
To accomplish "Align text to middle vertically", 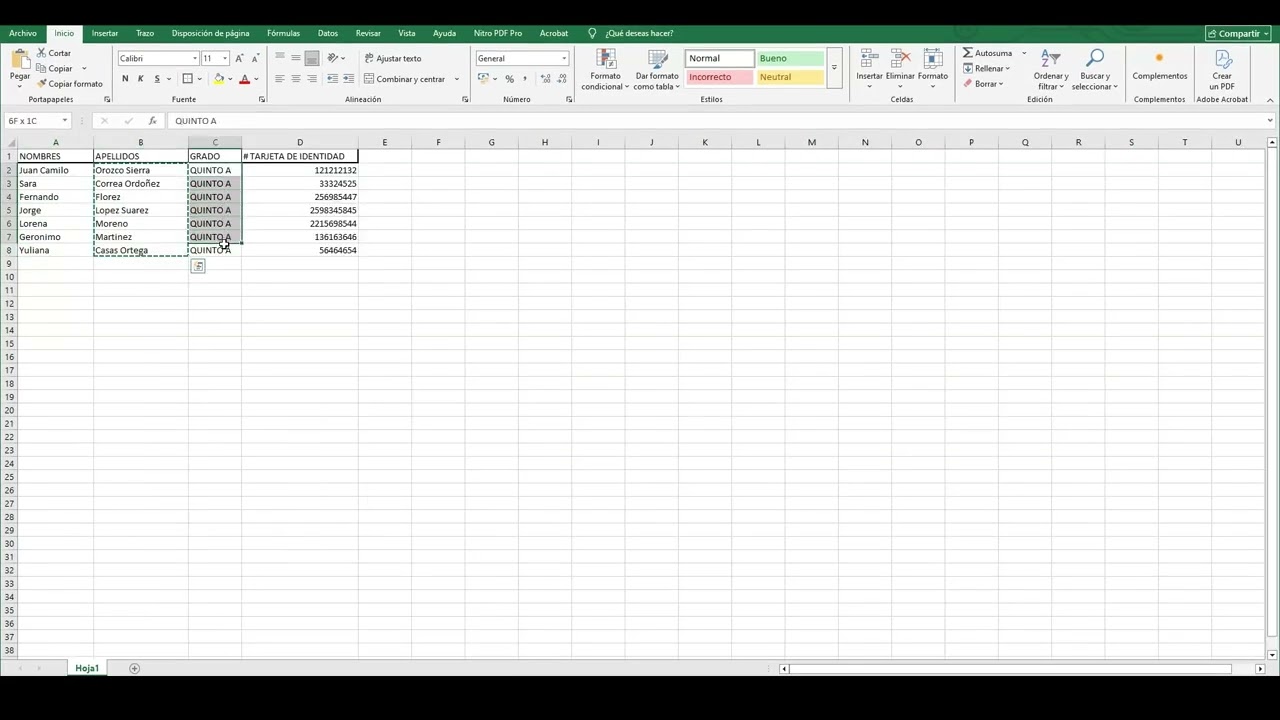I will pos(296,58).
